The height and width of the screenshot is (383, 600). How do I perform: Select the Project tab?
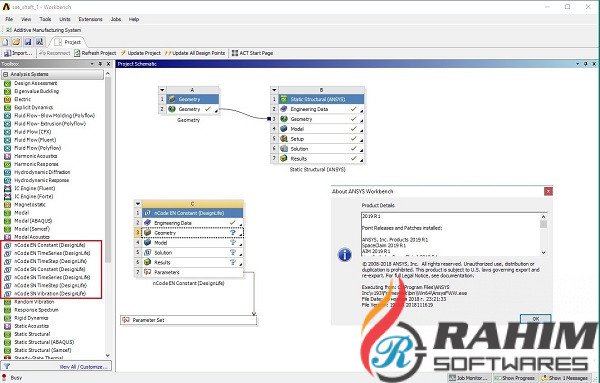point(68,42)
